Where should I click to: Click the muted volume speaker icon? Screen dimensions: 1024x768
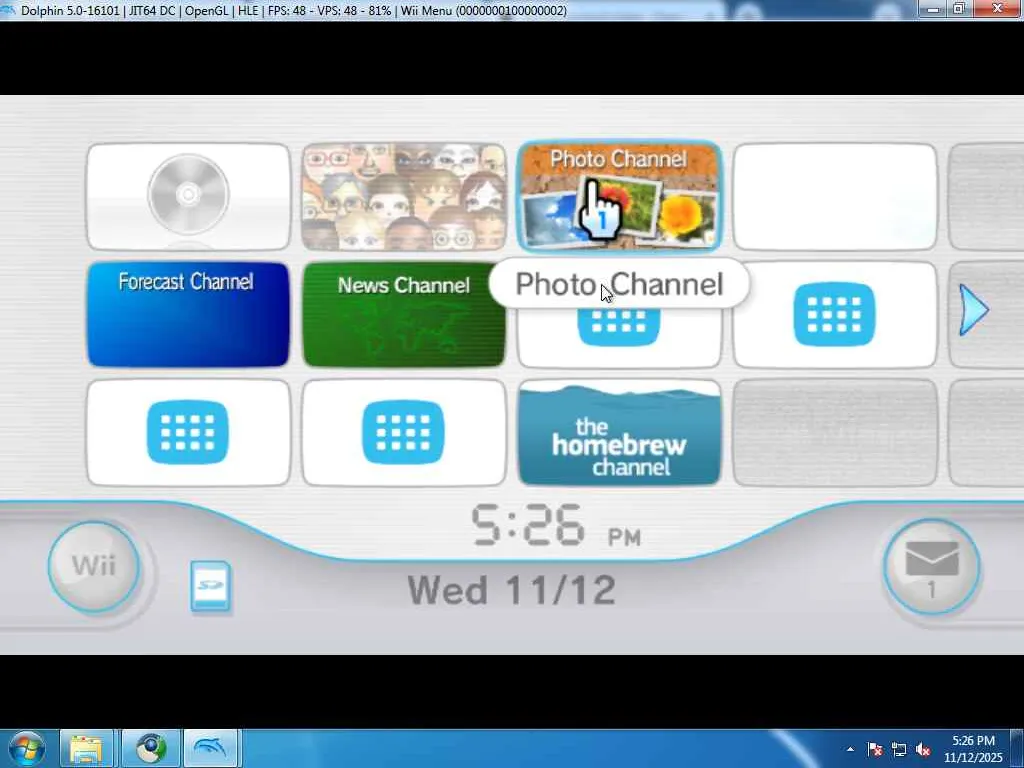tap(923, 749)
